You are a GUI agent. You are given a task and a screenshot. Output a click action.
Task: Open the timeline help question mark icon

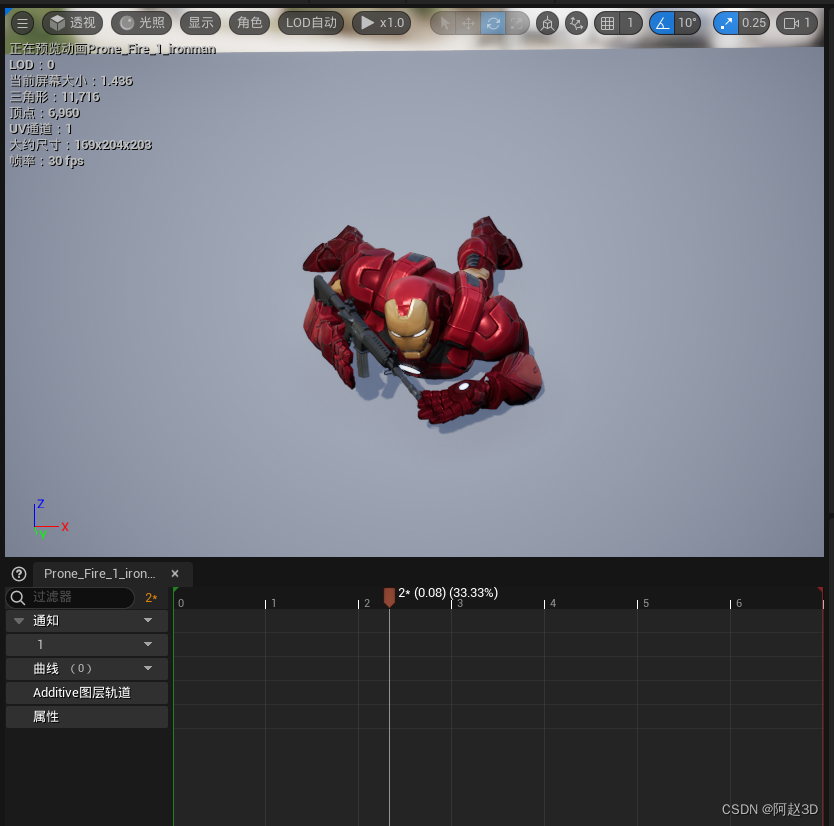[x=19, y=574]
